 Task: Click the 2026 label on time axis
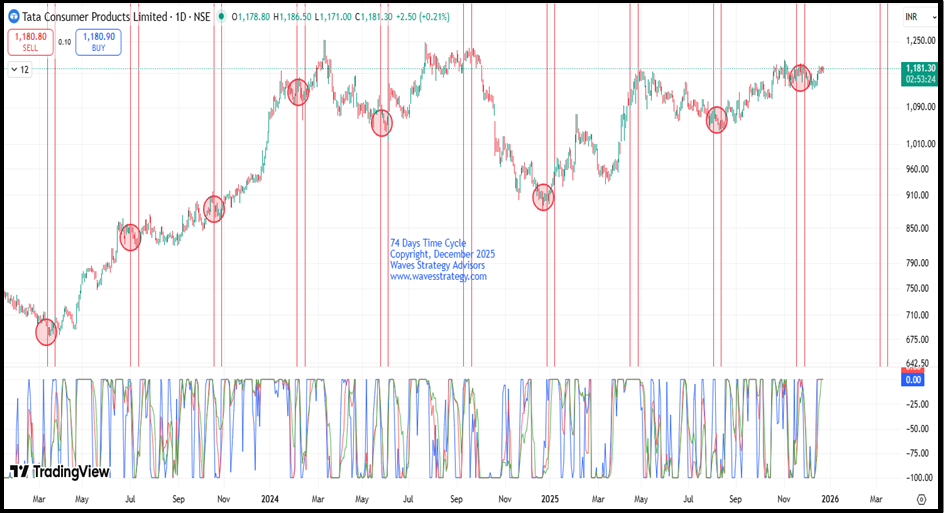coord(830,499)
